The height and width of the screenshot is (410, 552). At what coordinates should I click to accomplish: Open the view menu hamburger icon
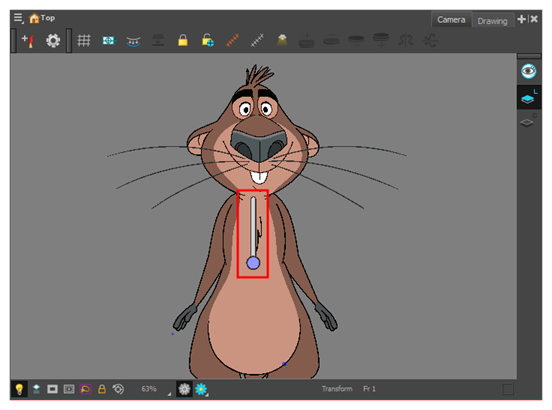point(19,18)
